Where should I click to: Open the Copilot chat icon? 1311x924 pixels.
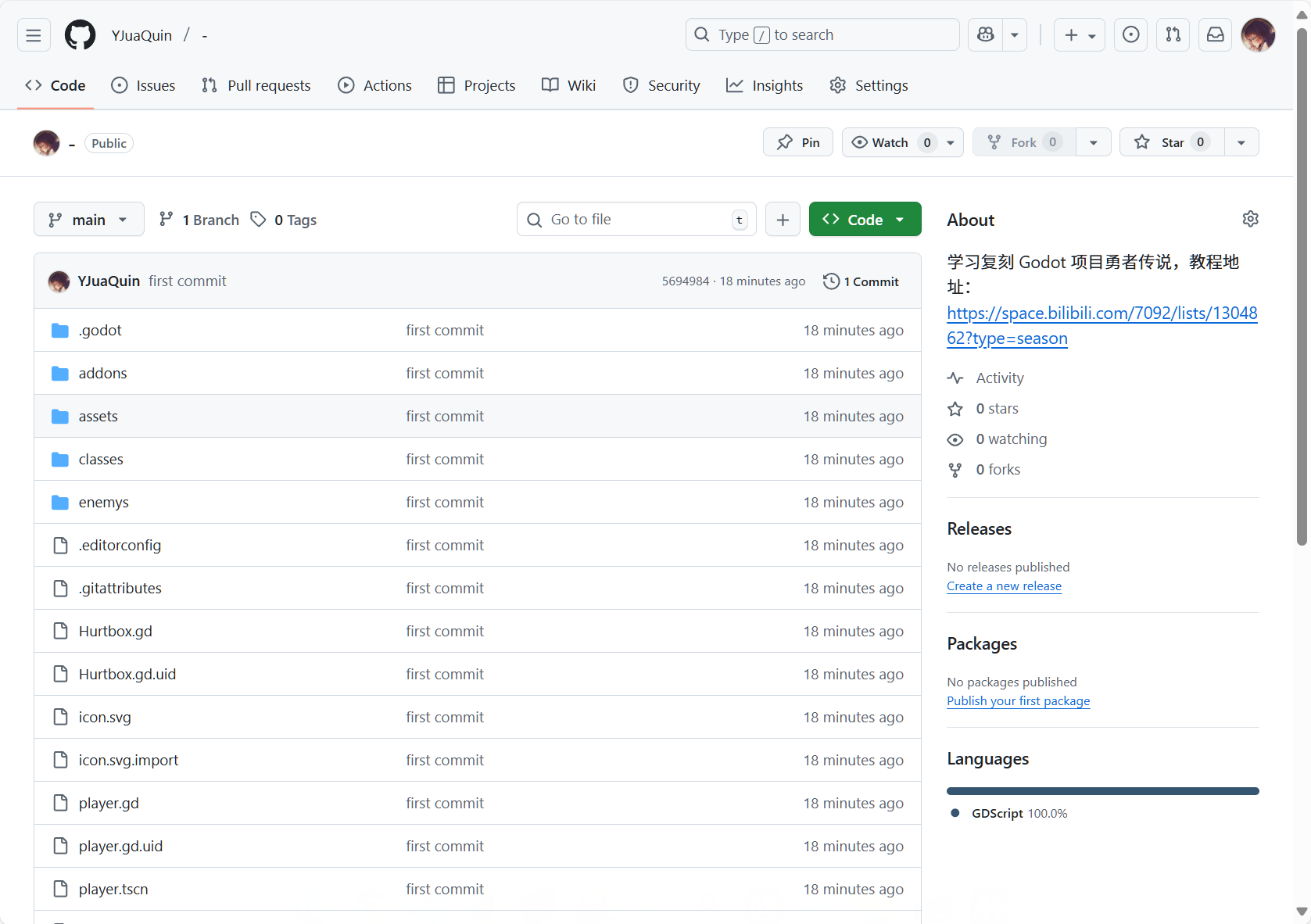coord(986,35)
